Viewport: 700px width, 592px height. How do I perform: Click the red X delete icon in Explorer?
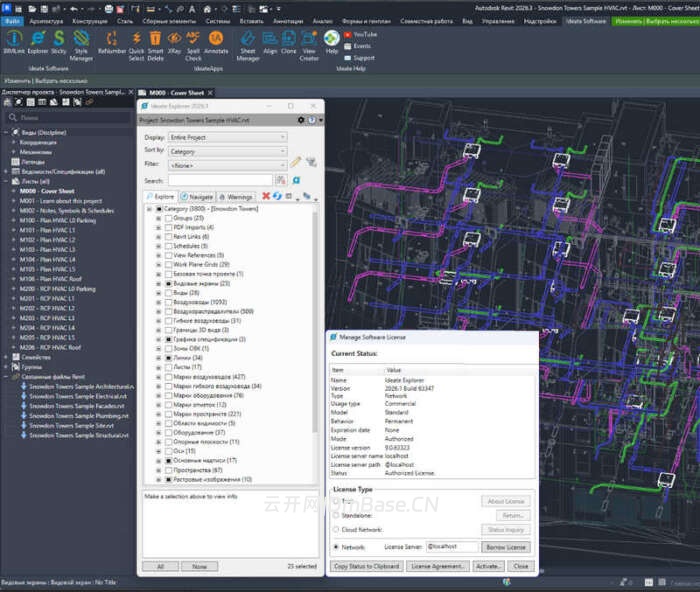click(x=266, y=196)
